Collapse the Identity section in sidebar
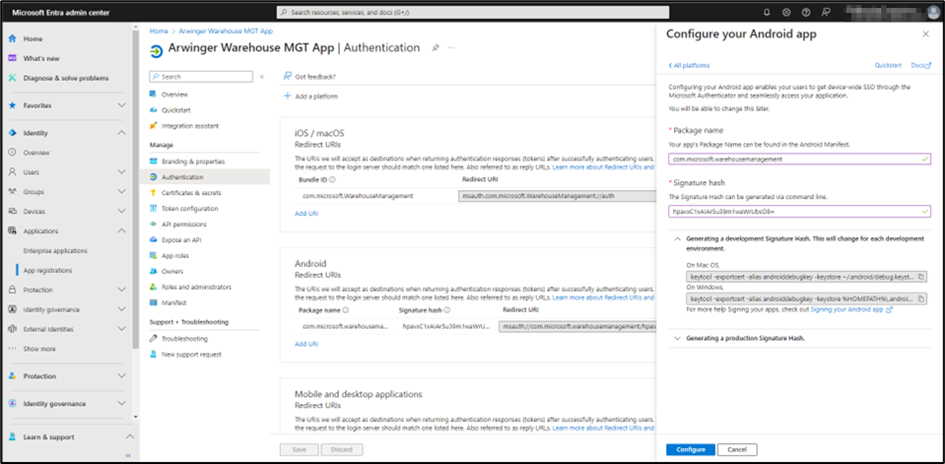Viewport: 945px width, 464px height. click(121, 133)
